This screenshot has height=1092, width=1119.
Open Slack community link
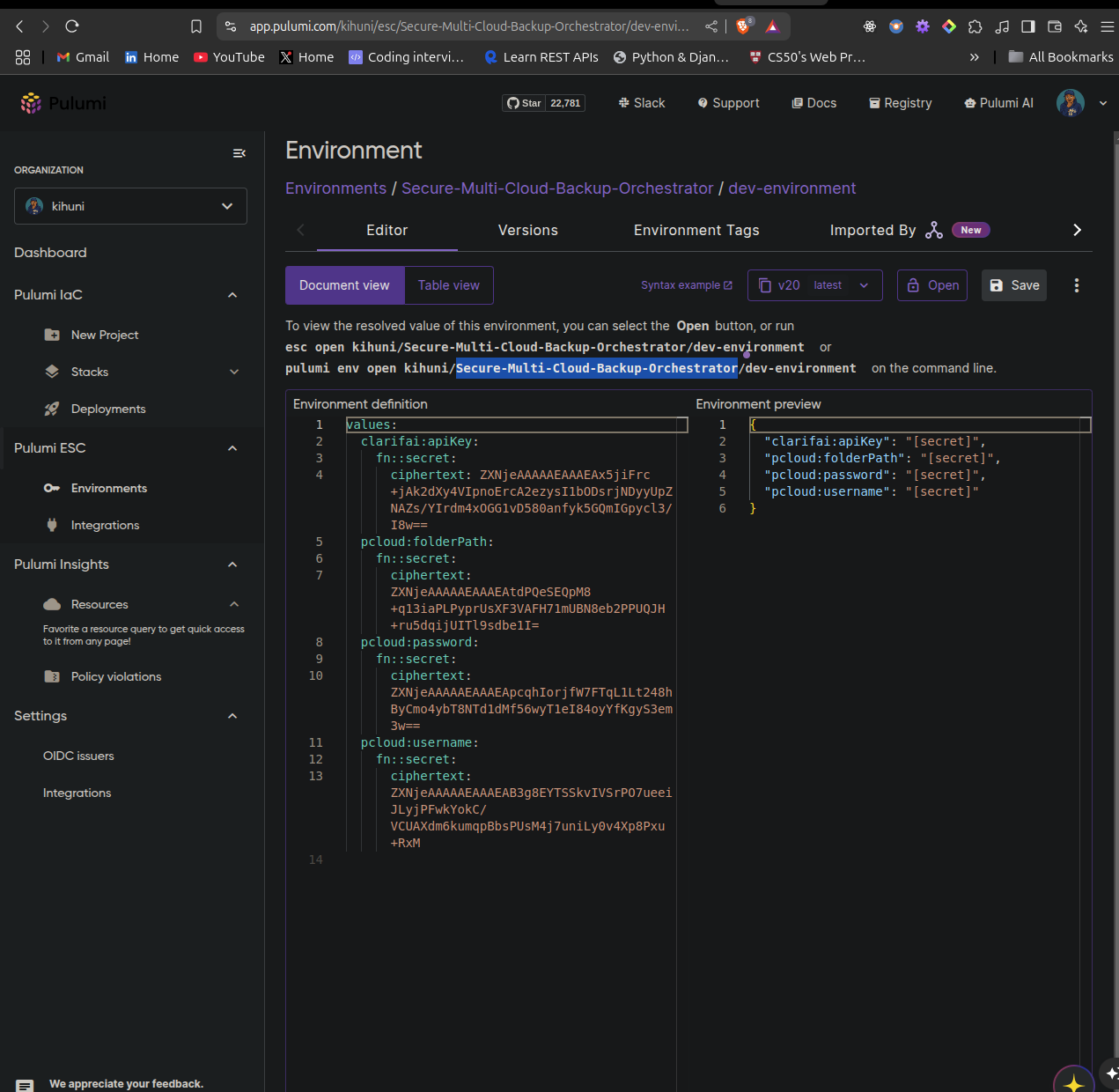point(642,103)
